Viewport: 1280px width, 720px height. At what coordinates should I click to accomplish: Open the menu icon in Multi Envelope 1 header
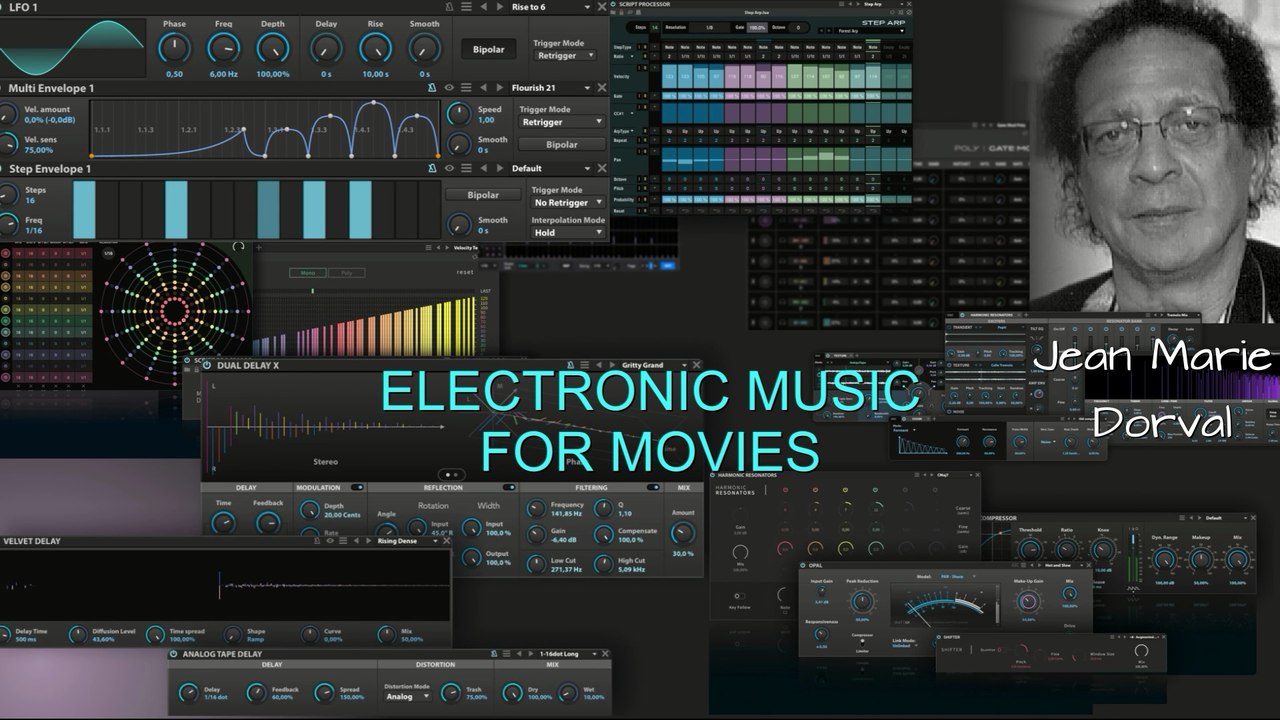(464, 88)
